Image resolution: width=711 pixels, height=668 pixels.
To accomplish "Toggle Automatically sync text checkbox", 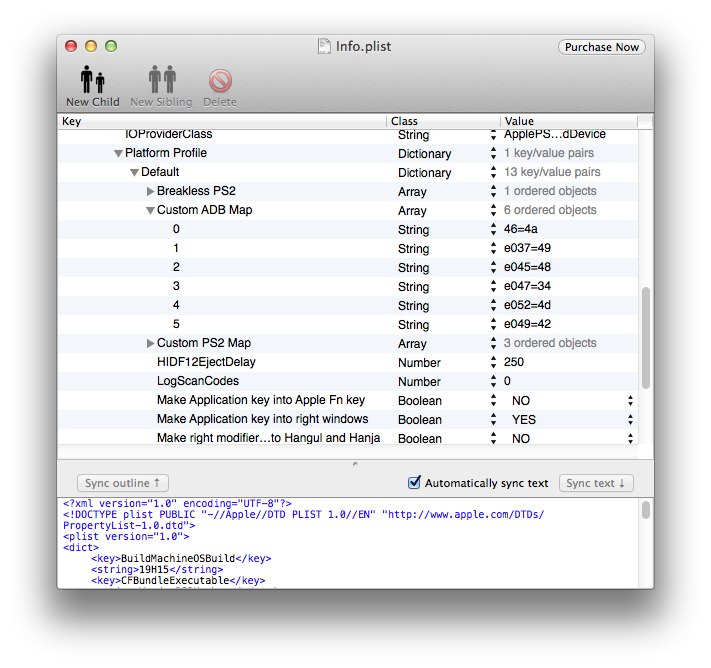I will click(x=414, y=483).
